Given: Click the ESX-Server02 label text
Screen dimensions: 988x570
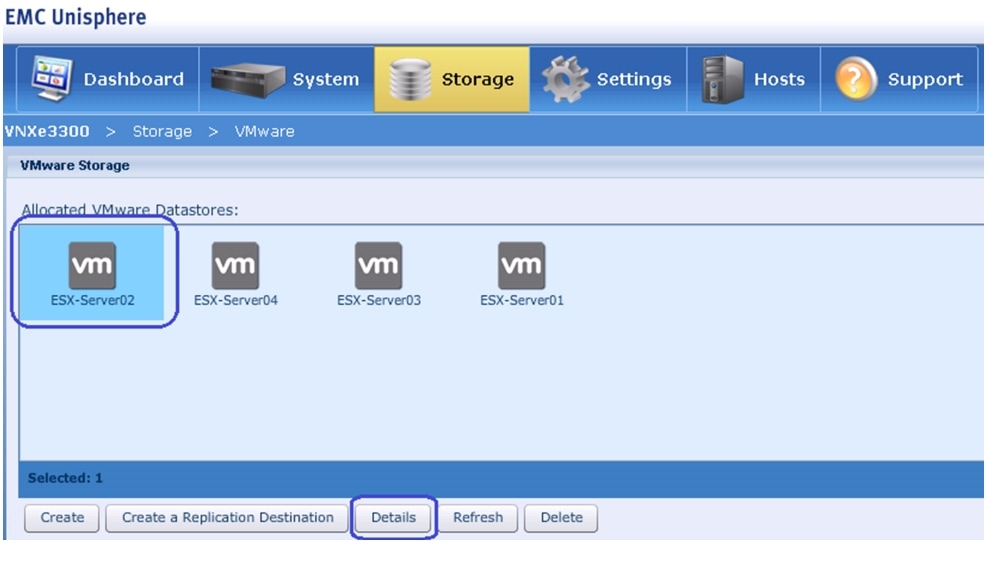Looking at the screenshot, I should click(93, 300).
